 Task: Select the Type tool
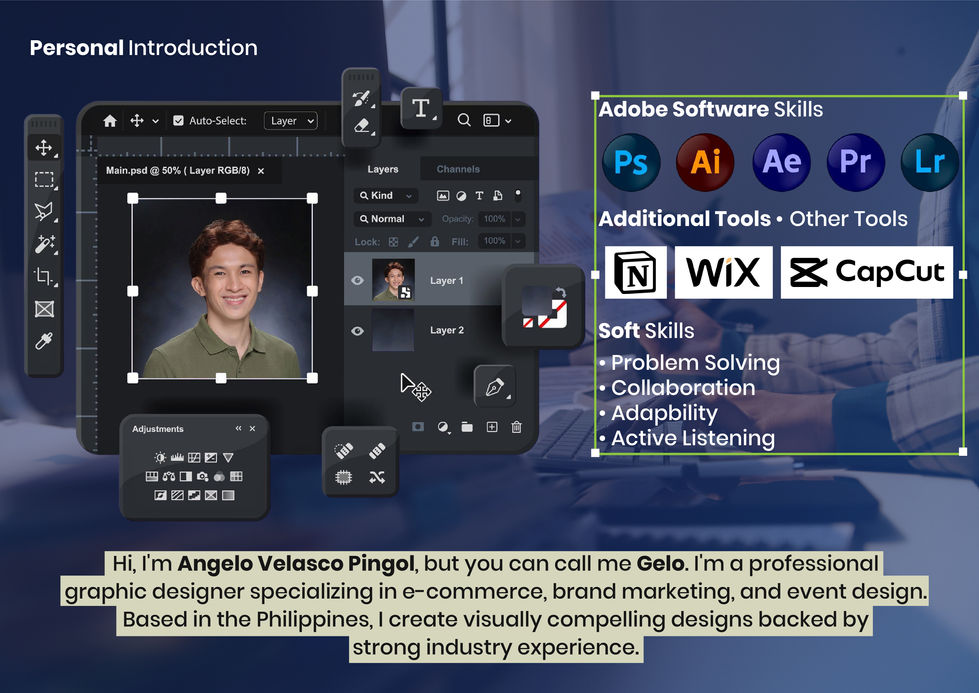tap(421, 108)
